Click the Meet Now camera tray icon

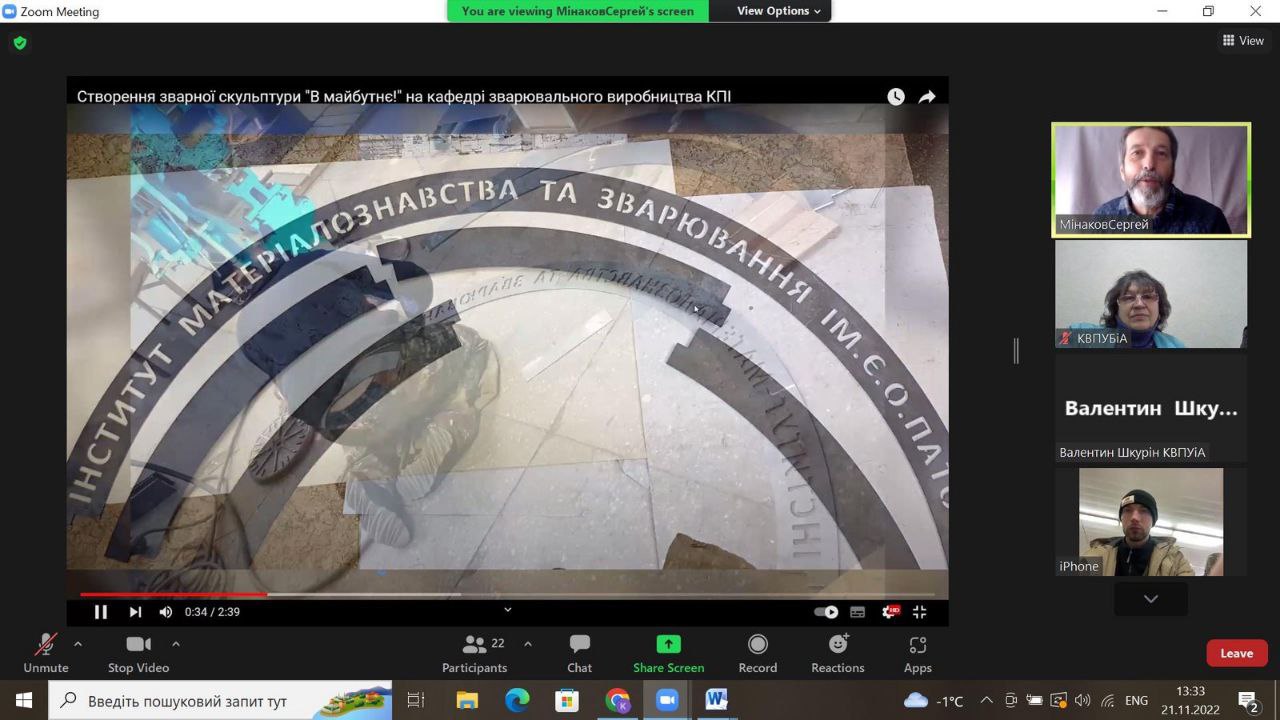(x=1011, y=701)
